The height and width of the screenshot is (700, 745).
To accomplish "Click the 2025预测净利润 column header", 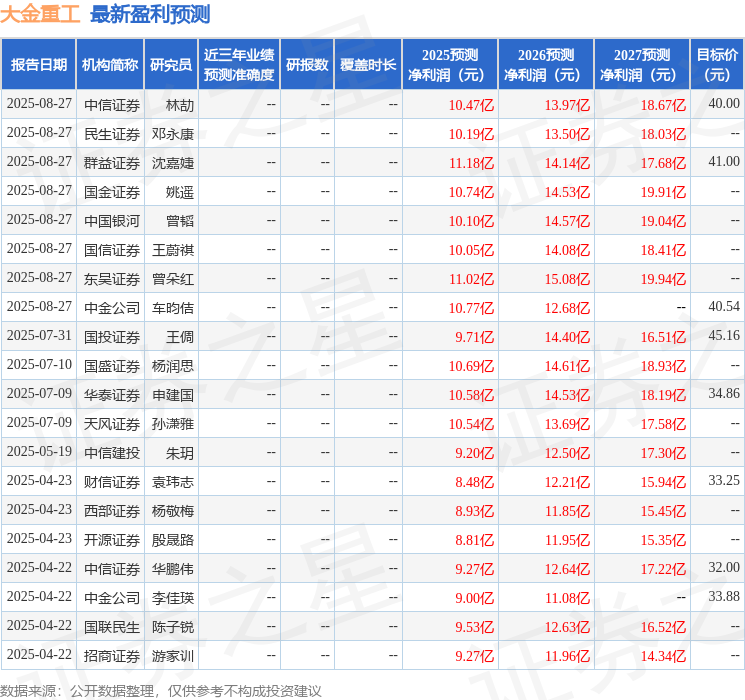I will coord(449,65).
